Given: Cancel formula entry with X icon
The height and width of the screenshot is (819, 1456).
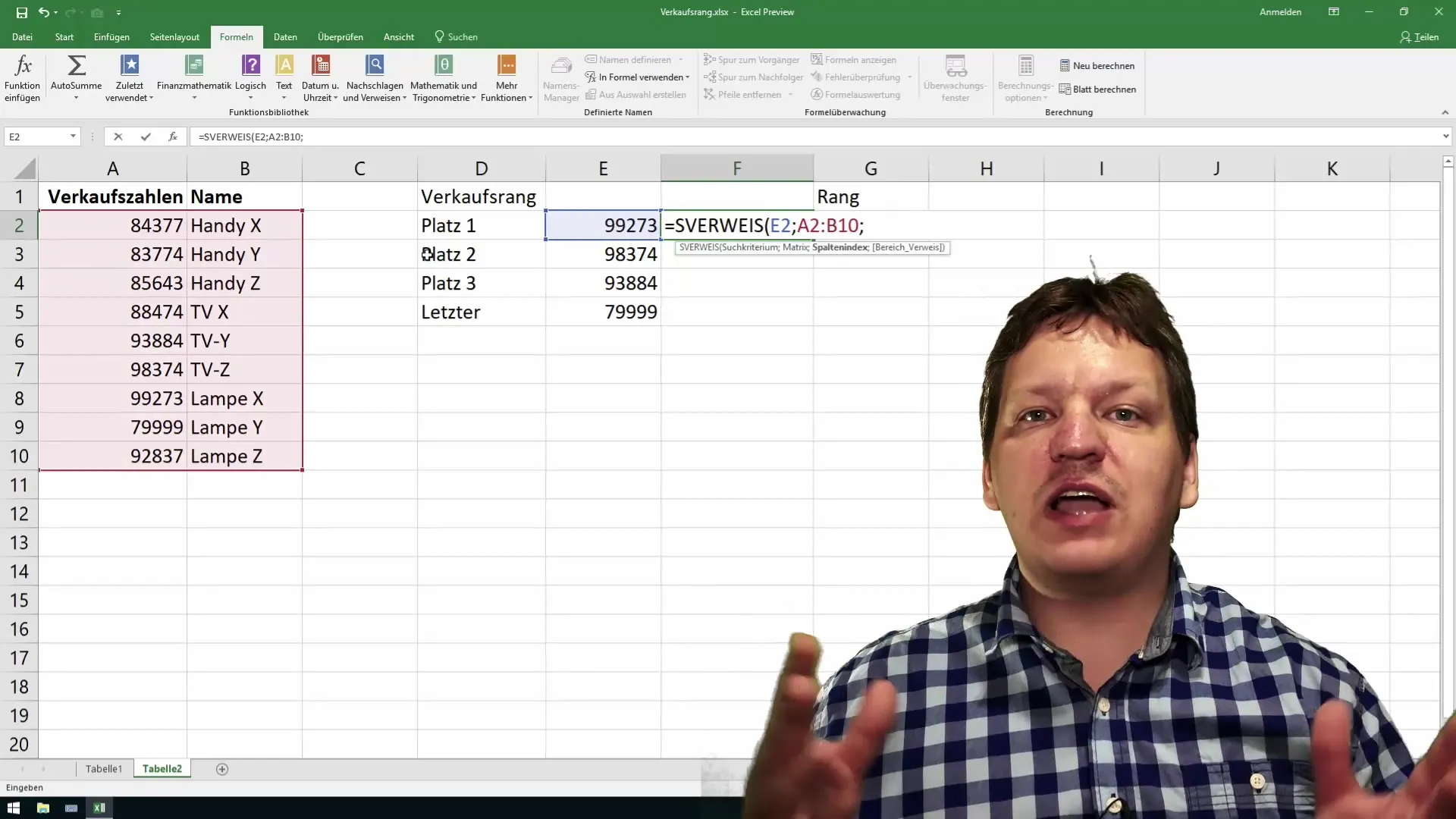Looking at the screenshot, I should click(118, 136).
